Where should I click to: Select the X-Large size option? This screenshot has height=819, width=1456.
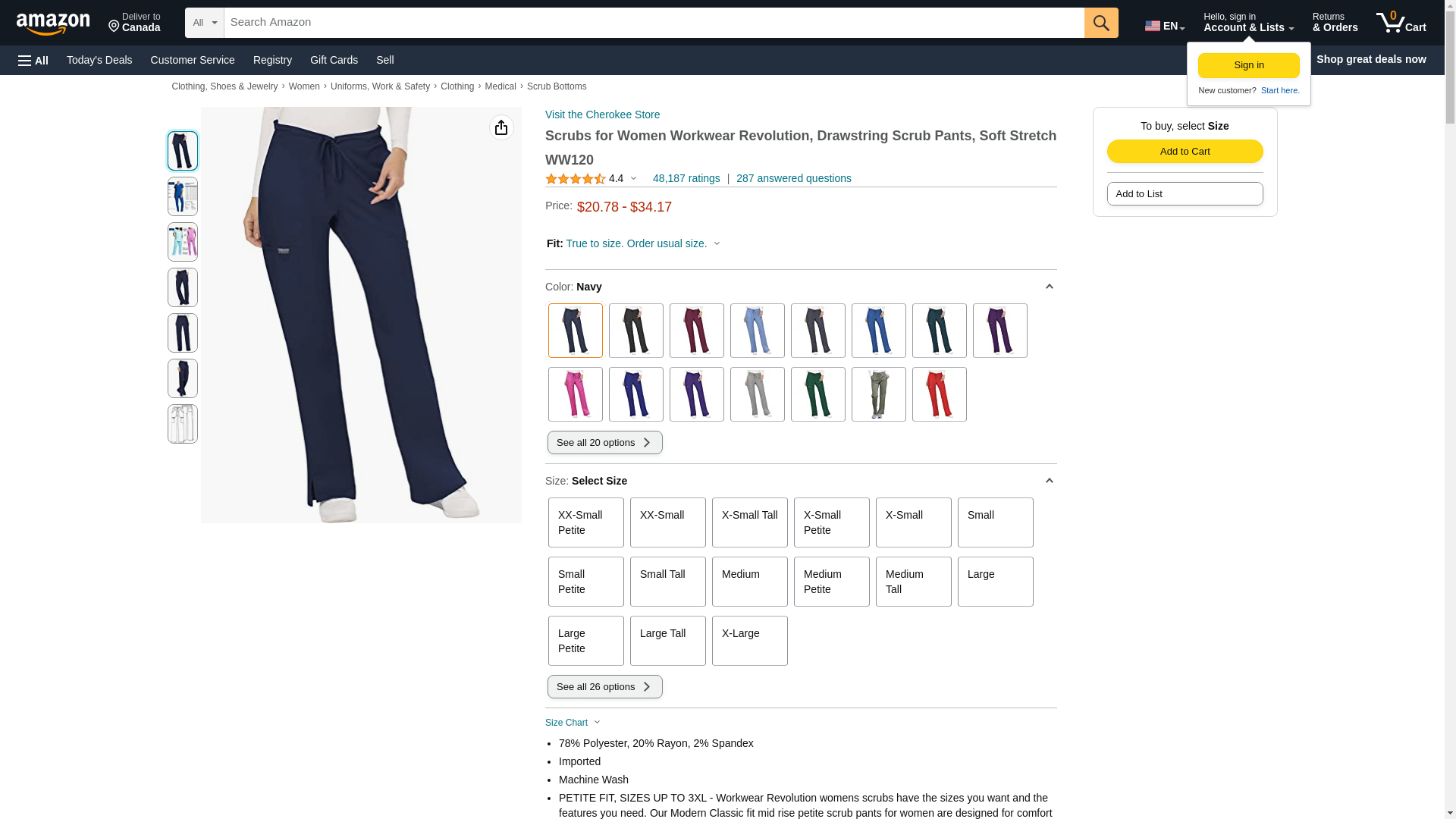click(749, 641)
